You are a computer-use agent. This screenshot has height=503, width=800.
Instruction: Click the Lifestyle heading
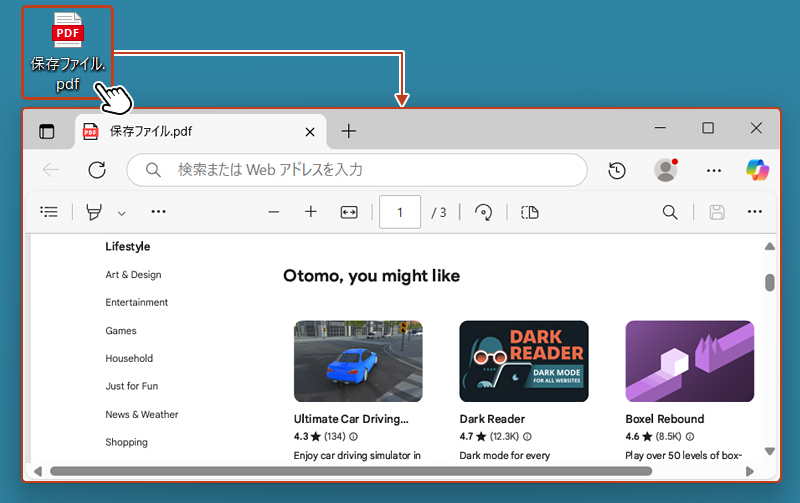[x=128, y=246]
